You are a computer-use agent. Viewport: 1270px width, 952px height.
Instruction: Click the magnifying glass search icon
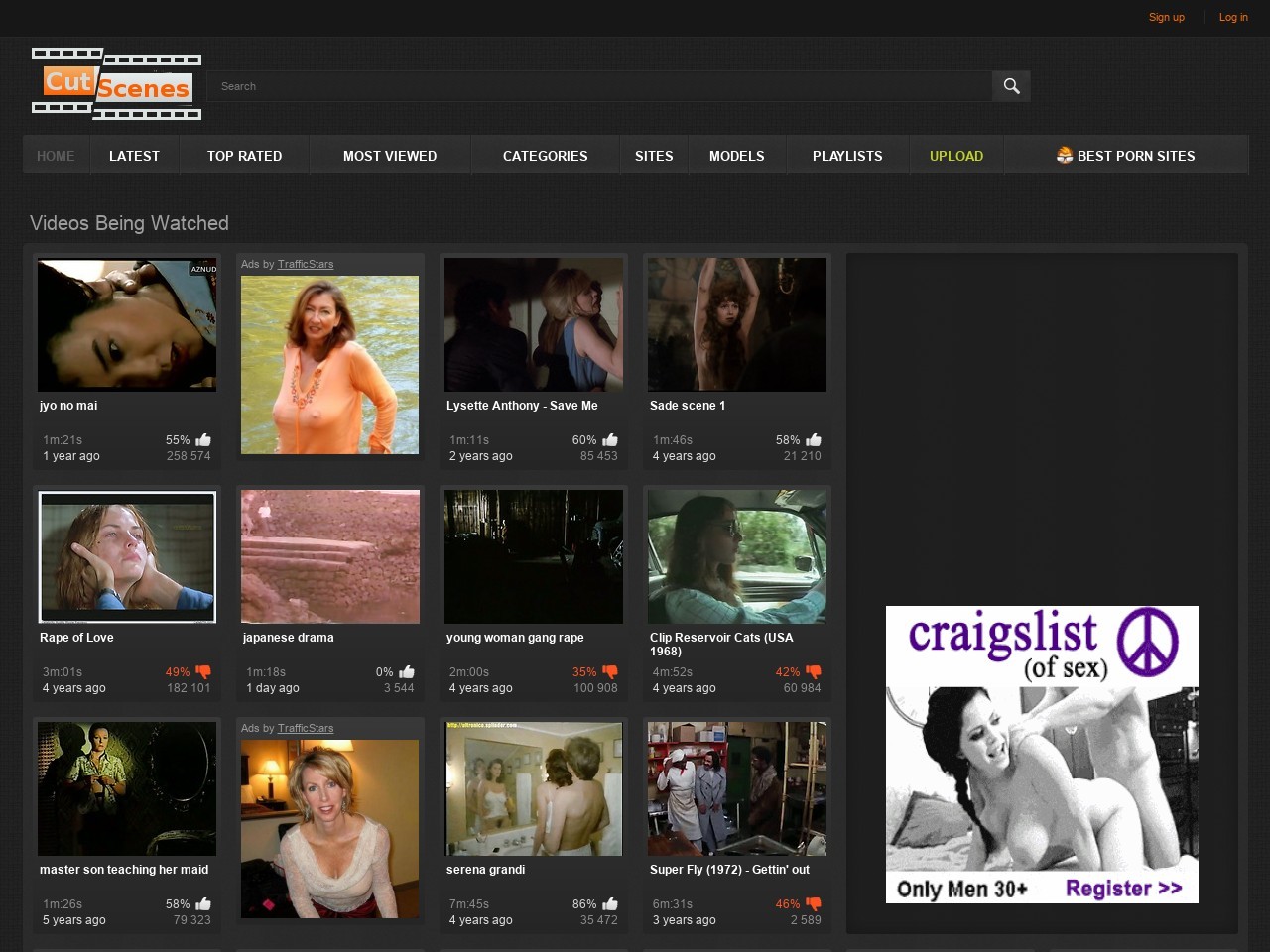tap(1011, 86)
